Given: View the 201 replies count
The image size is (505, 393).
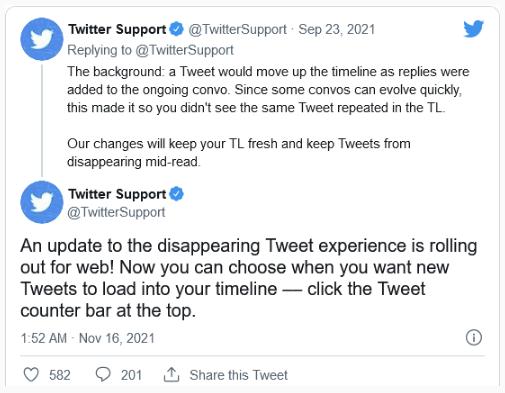Looking at the screenshot, I should click(x=131, y=375).
